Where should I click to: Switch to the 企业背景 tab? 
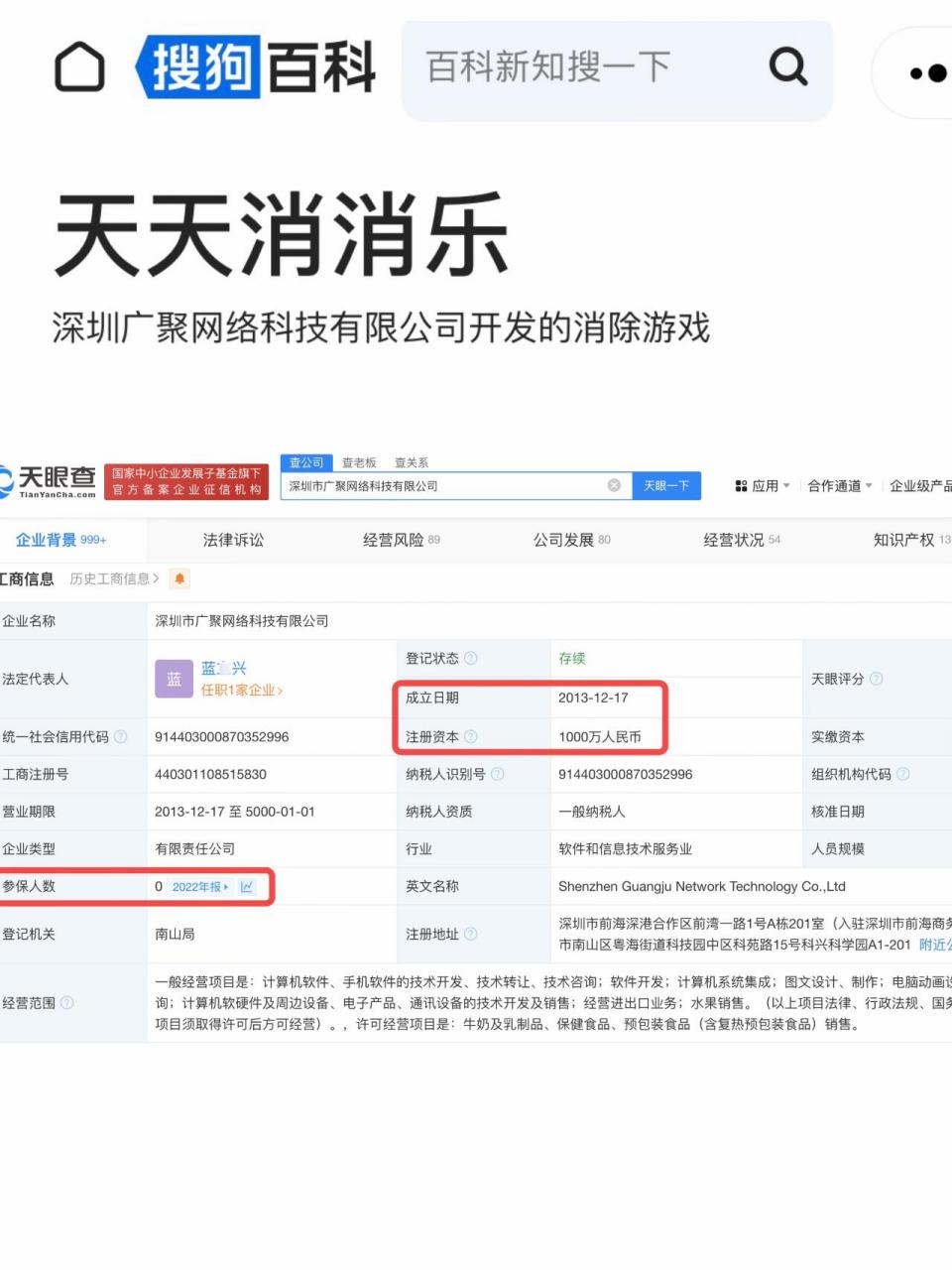tap(60, 540)
